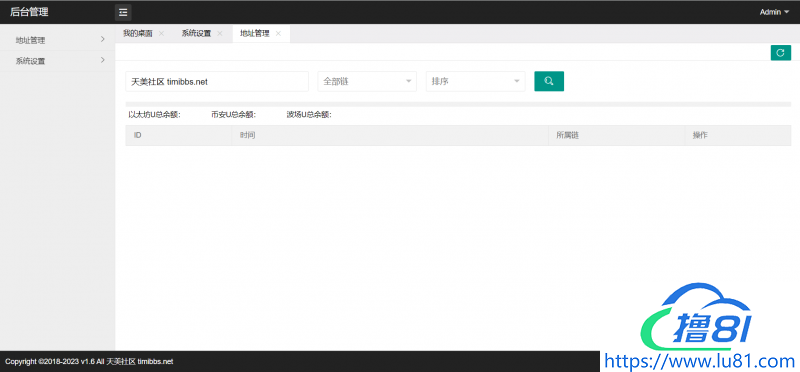Click the 以太坊U总余额 label
800x372 pixels.
154,115
